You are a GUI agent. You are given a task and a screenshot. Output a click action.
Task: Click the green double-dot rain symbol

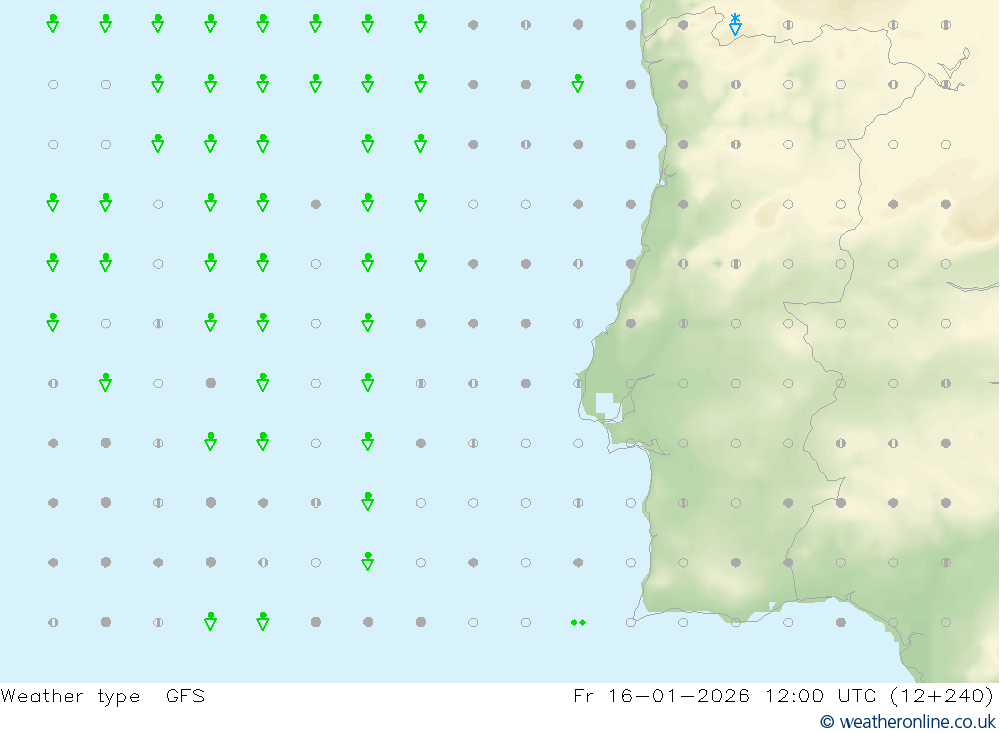(578, 622)
